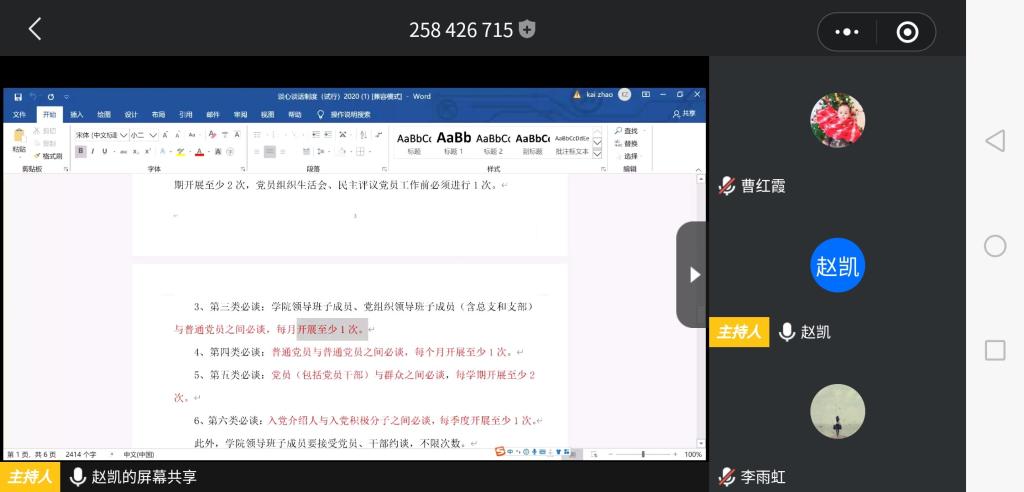
Task: Click the Italic formatting icon
Action: pyautogui.click(x=93, y=152)
